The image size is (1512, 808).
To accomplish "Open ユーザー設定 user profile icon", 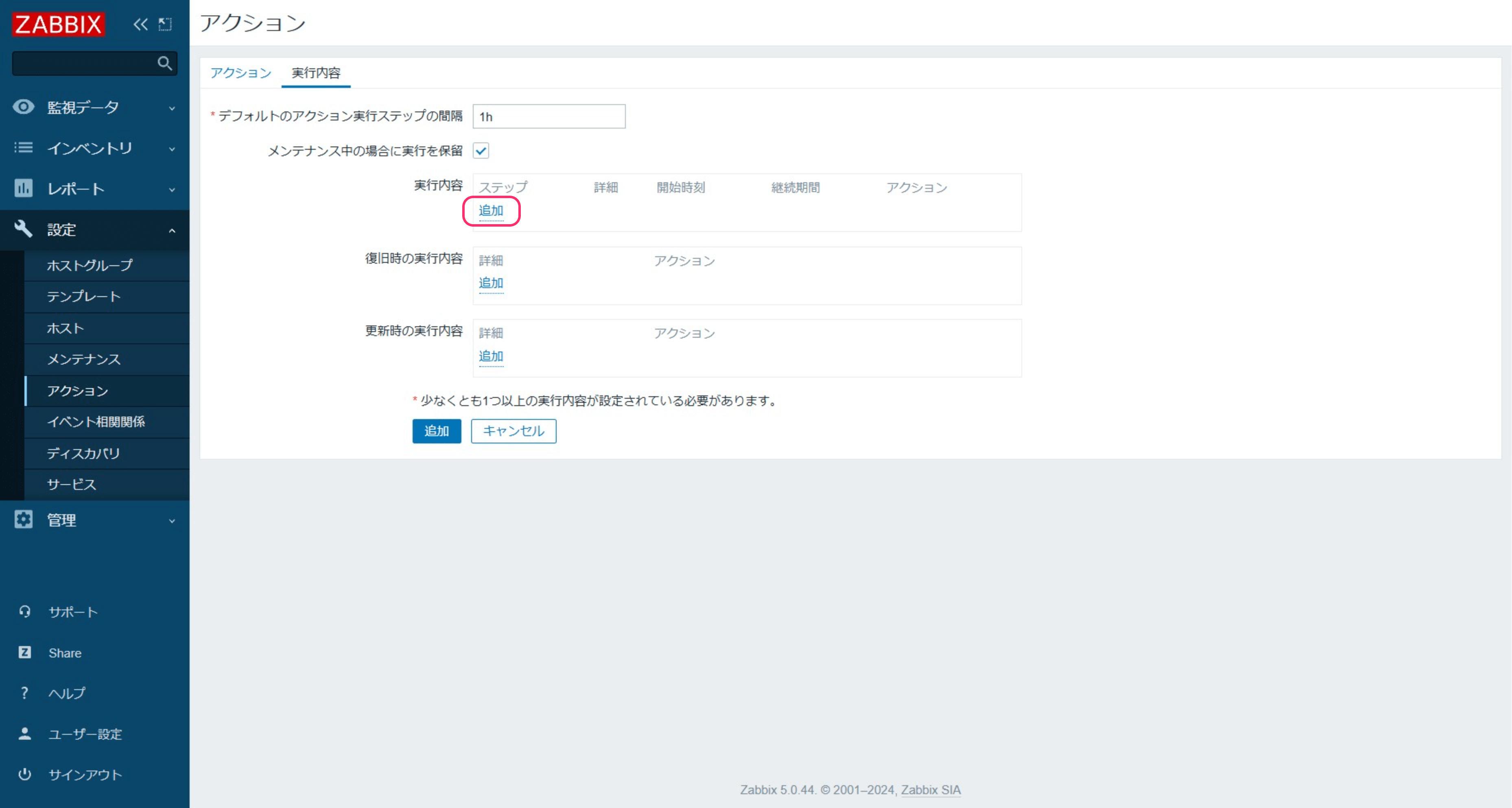I will tap(25, 734).
